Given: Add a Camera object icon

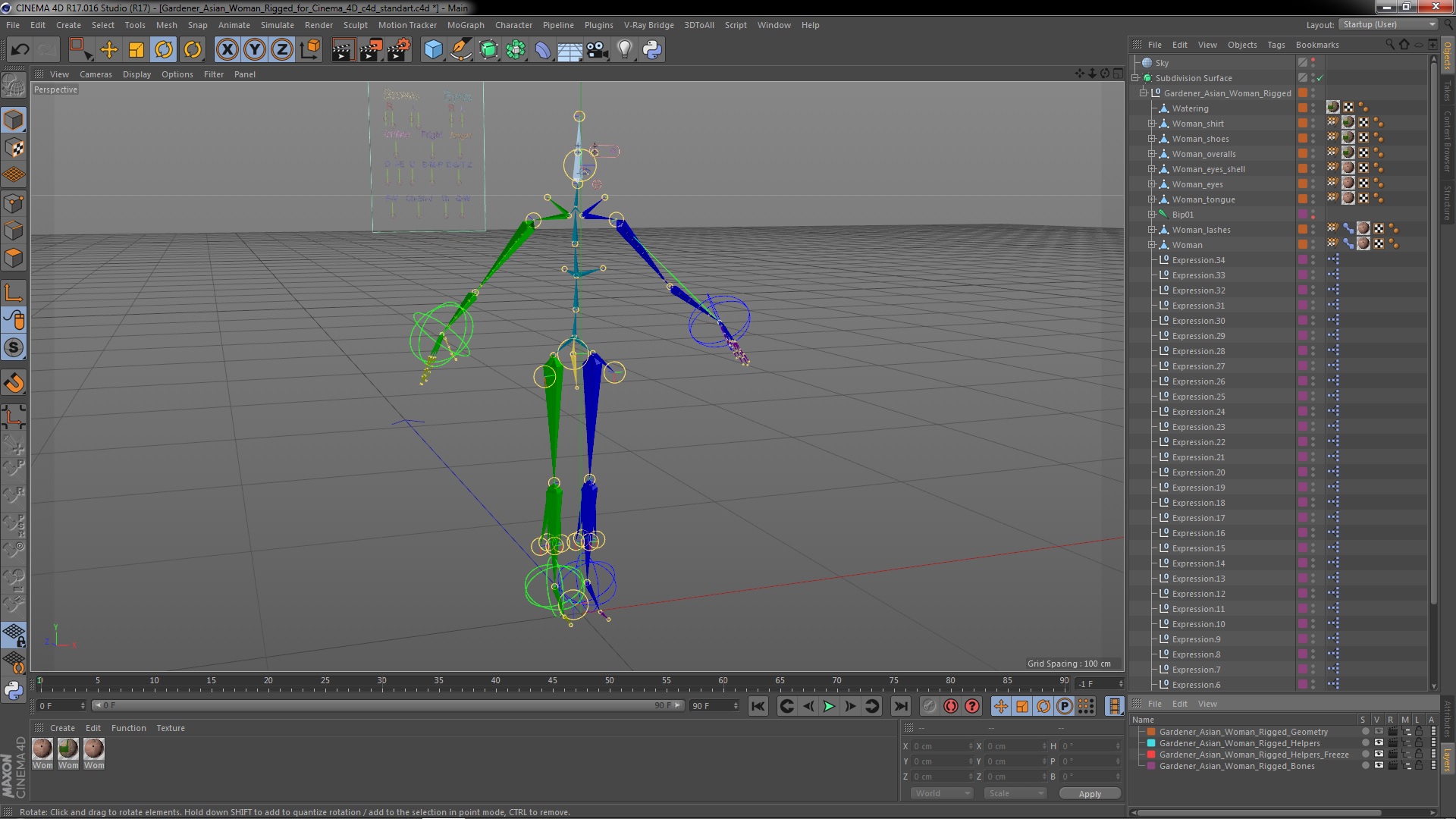Looking at the screenshot, I should tap(598, 50).
